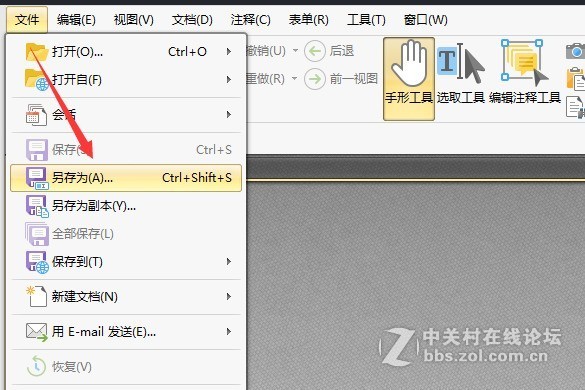Open the 撤销 dropdown arrow

pos(295,50)
